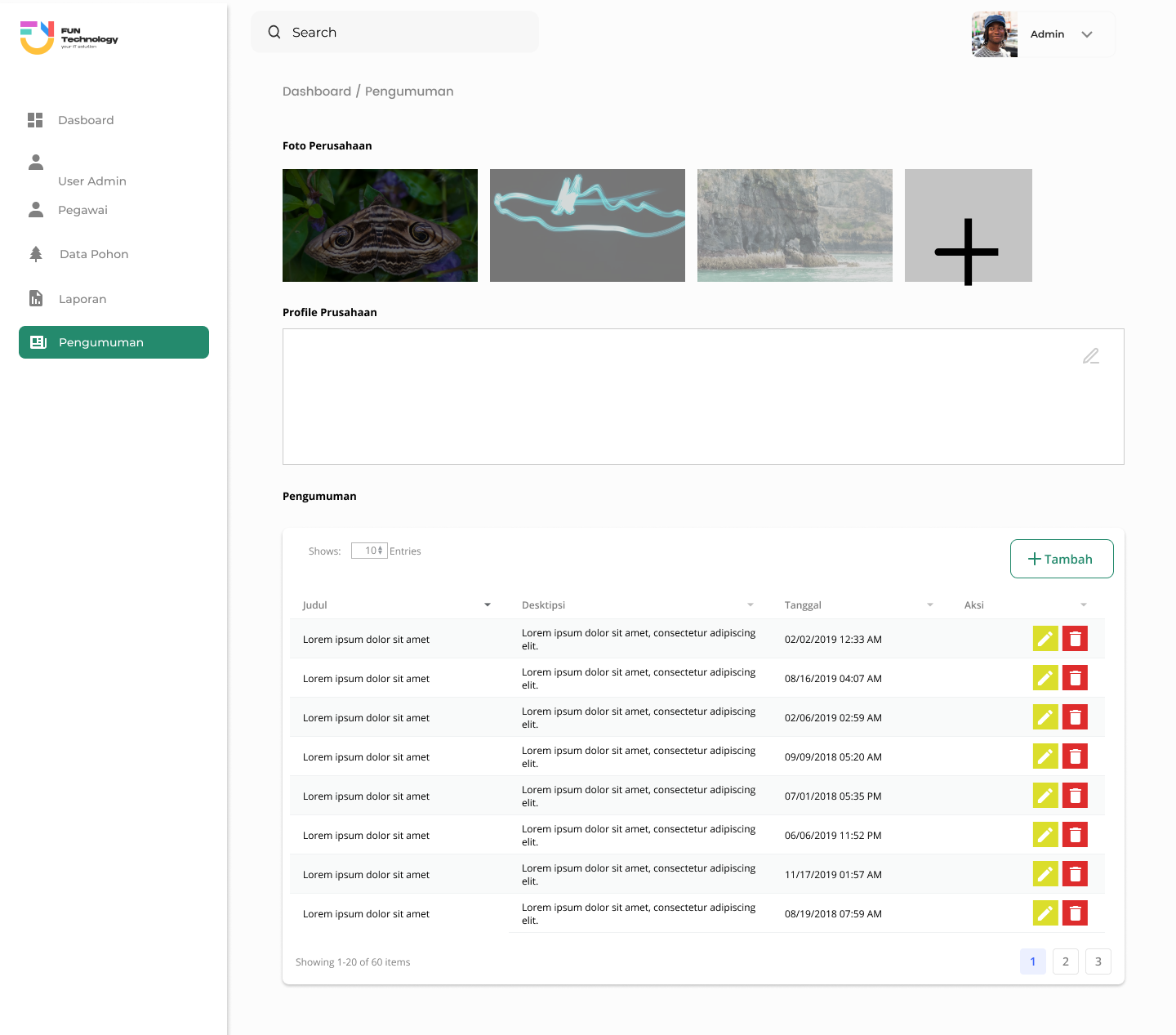Edit the announcement dated 02/02/2019 12:33 AM
Screen dimensions: 1176x1035
click(x=1045, y=639)
